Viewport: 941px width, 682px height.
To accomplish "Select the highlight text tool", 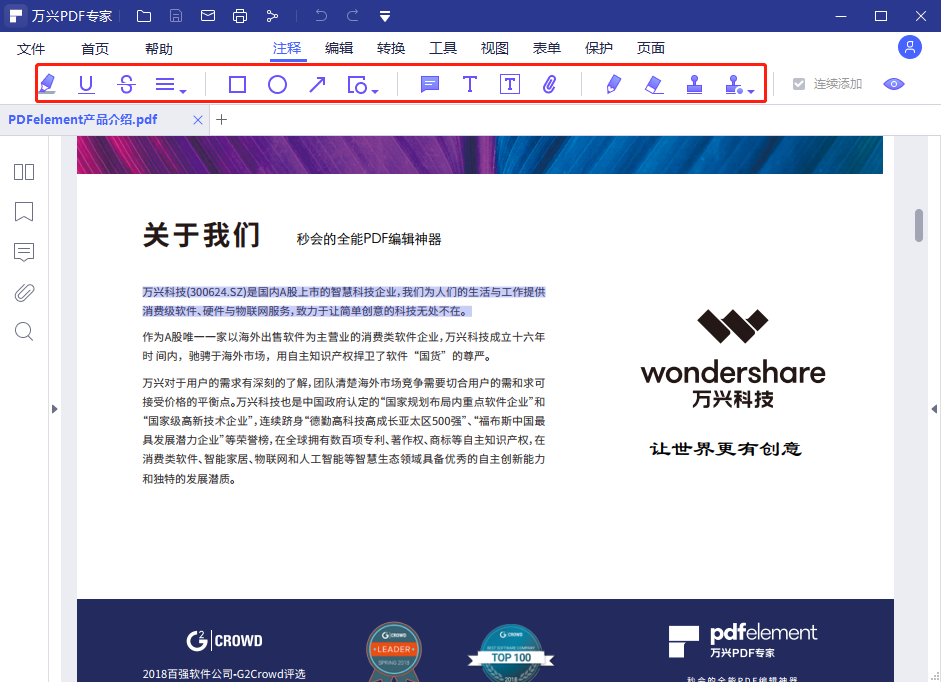I will pos(47,85).
